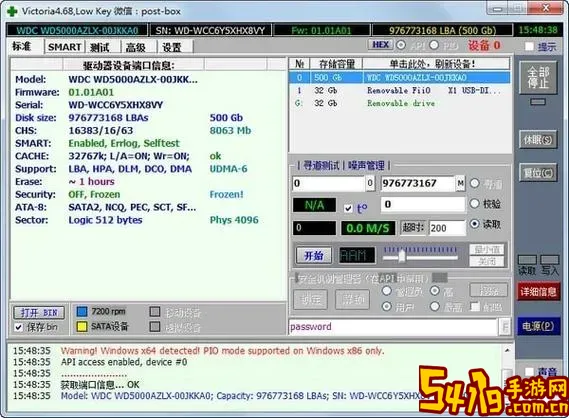Click the 写入 write activity indicator
Image resolution: width=569 pixels, height=418 pixels.
pyautogui.click(x=550, y=260)
